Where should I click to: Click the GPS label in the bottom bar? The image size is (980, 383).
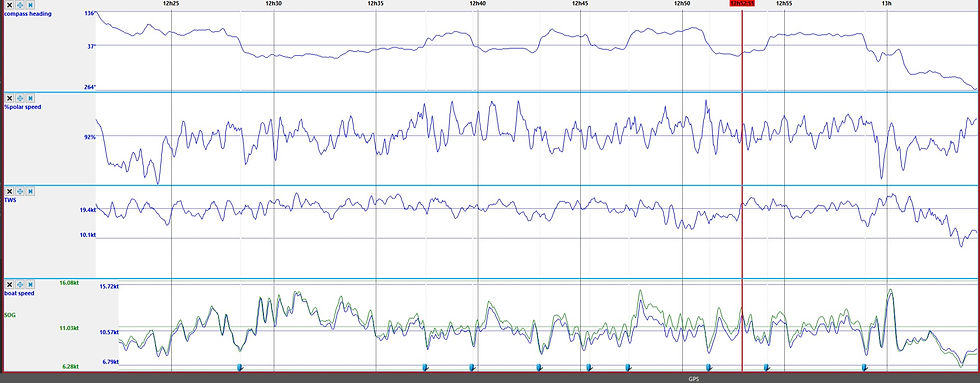click(x=693, y=379)
